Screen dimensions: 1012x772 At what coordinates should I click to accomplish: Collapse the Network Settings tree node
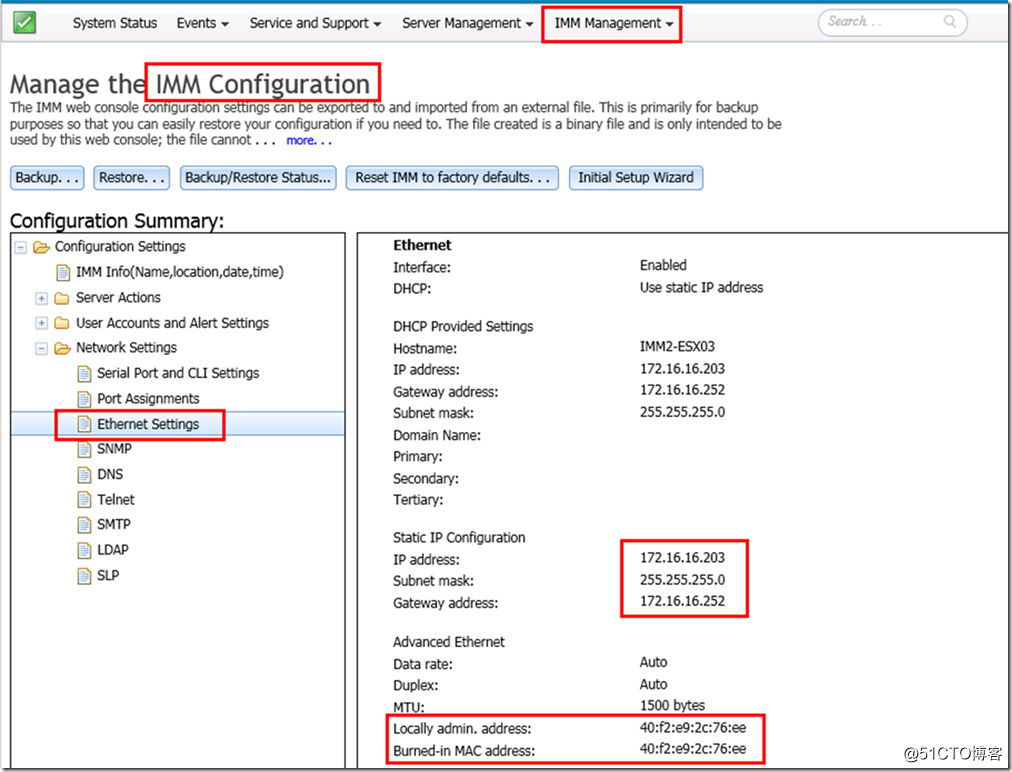[x=41, y=349]
